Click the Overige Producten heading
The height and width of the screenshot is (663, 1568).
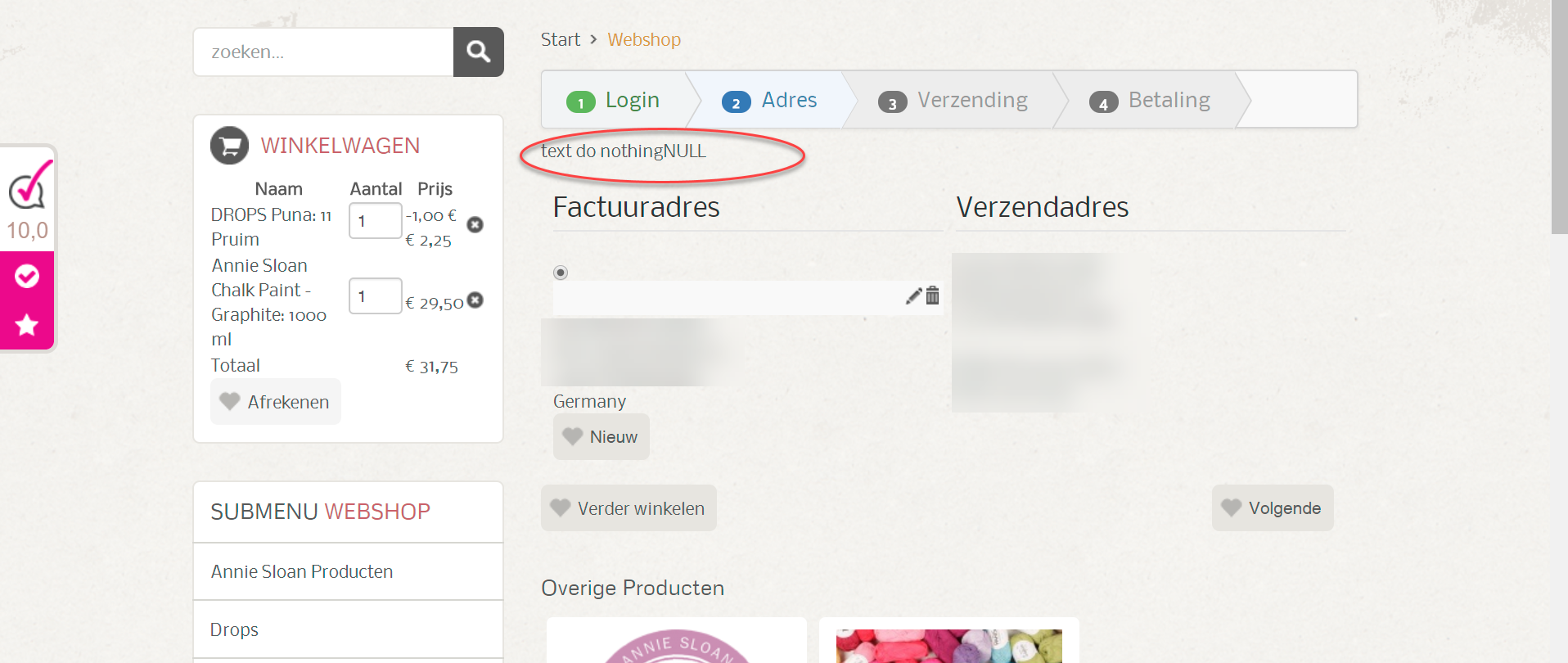tap(633, 588)
